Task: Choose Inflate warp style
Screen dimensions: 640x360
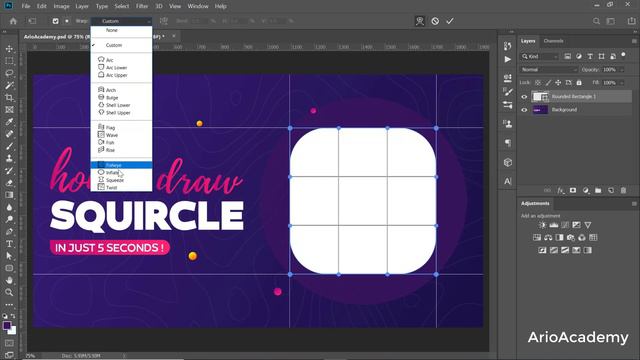Action: [121, 173]
